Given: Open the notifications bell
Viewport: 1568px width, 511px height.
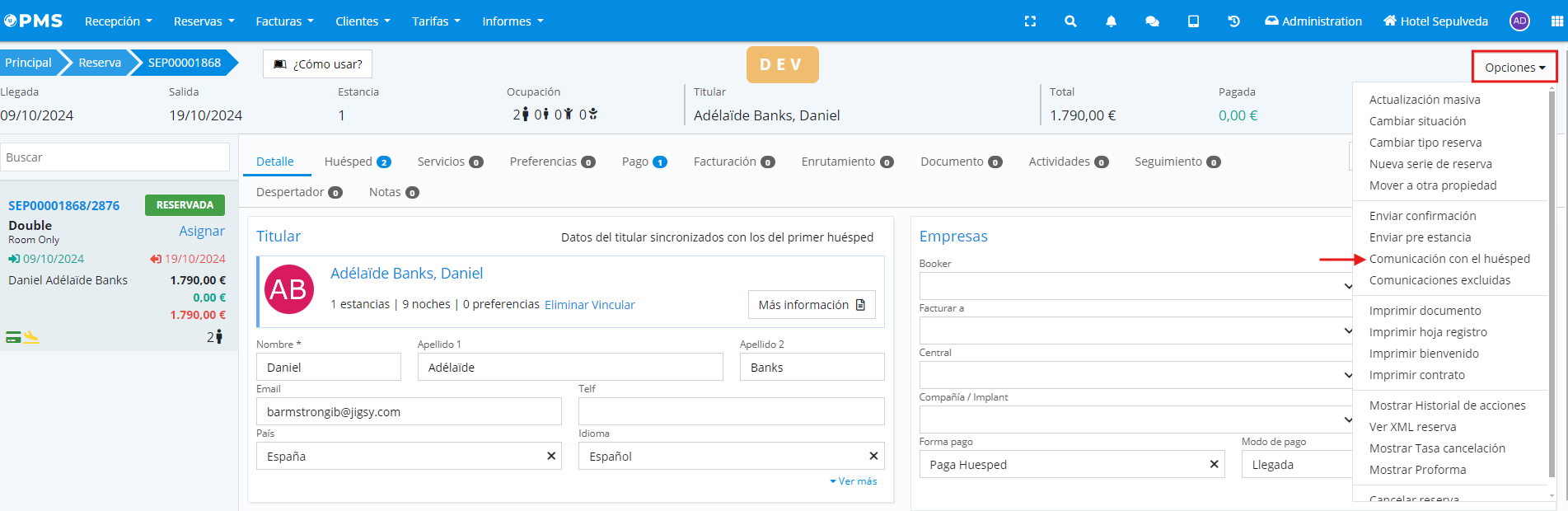Looking at the screenshot, I should coord(1111,21).
